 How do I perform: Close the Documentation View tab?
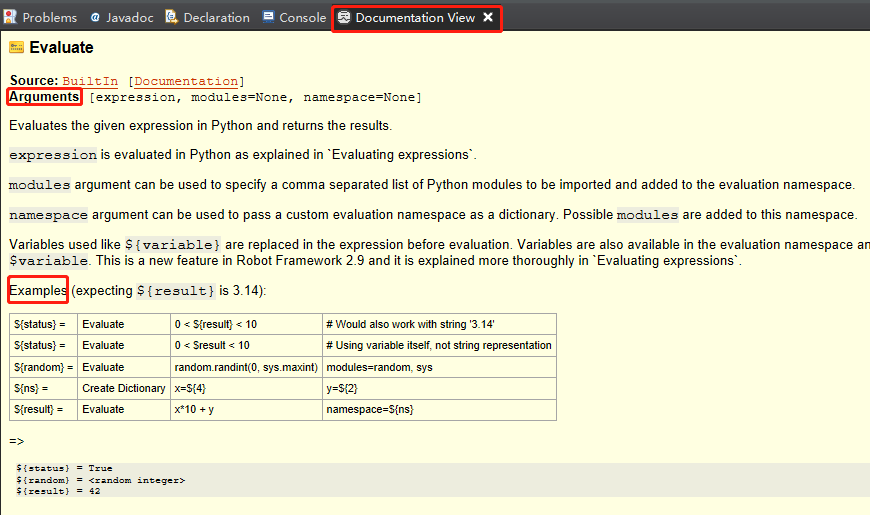[488, 17]
